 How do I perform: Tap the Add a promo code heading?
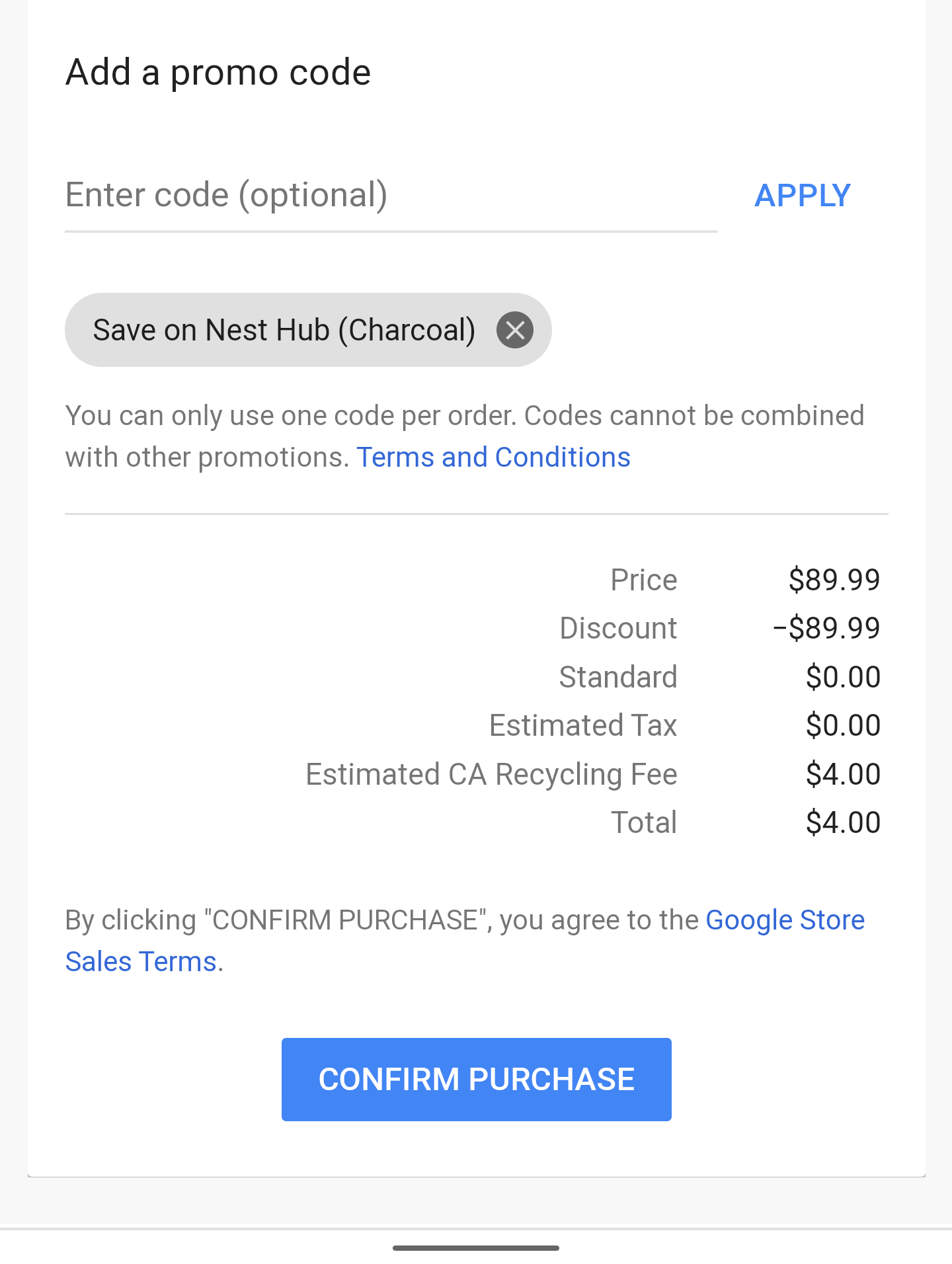pos(218,72)
